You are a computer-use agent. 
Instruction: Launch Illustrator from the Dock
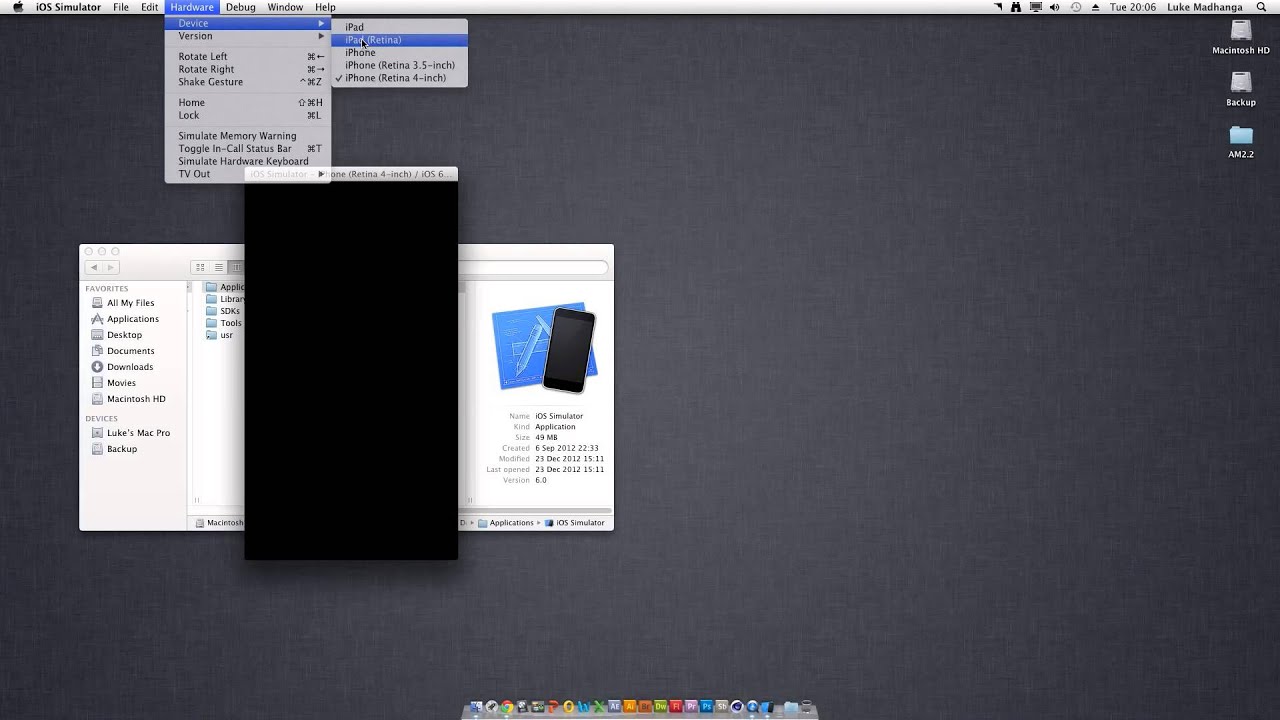pyautogui.click(x=630, y=706)
